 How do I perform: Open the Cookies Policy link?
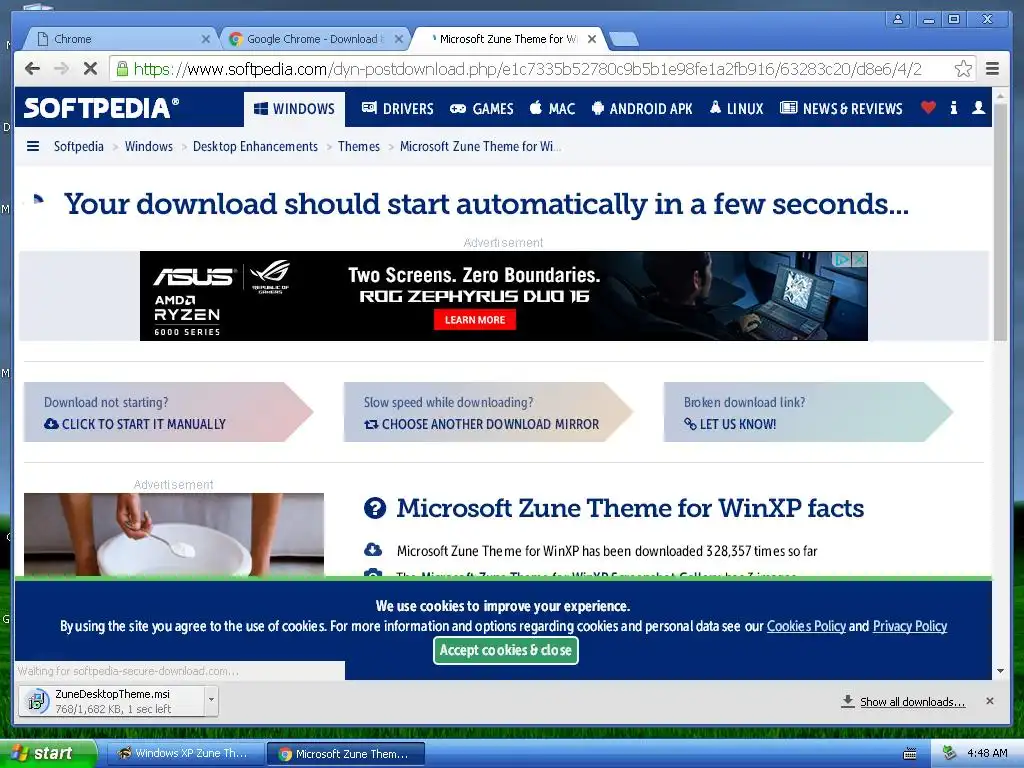pos(806,626)
